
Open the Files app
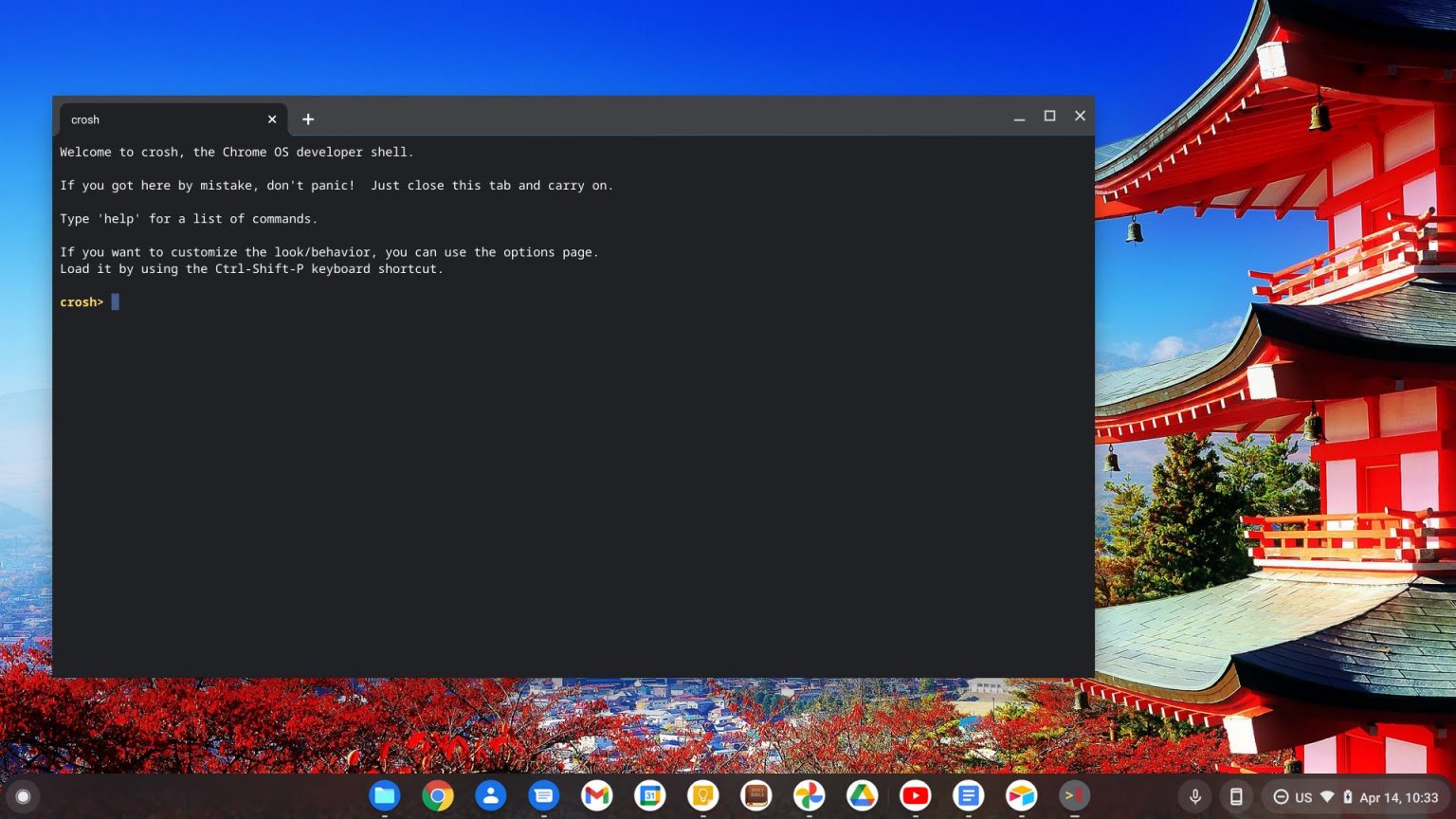[385, 795]
